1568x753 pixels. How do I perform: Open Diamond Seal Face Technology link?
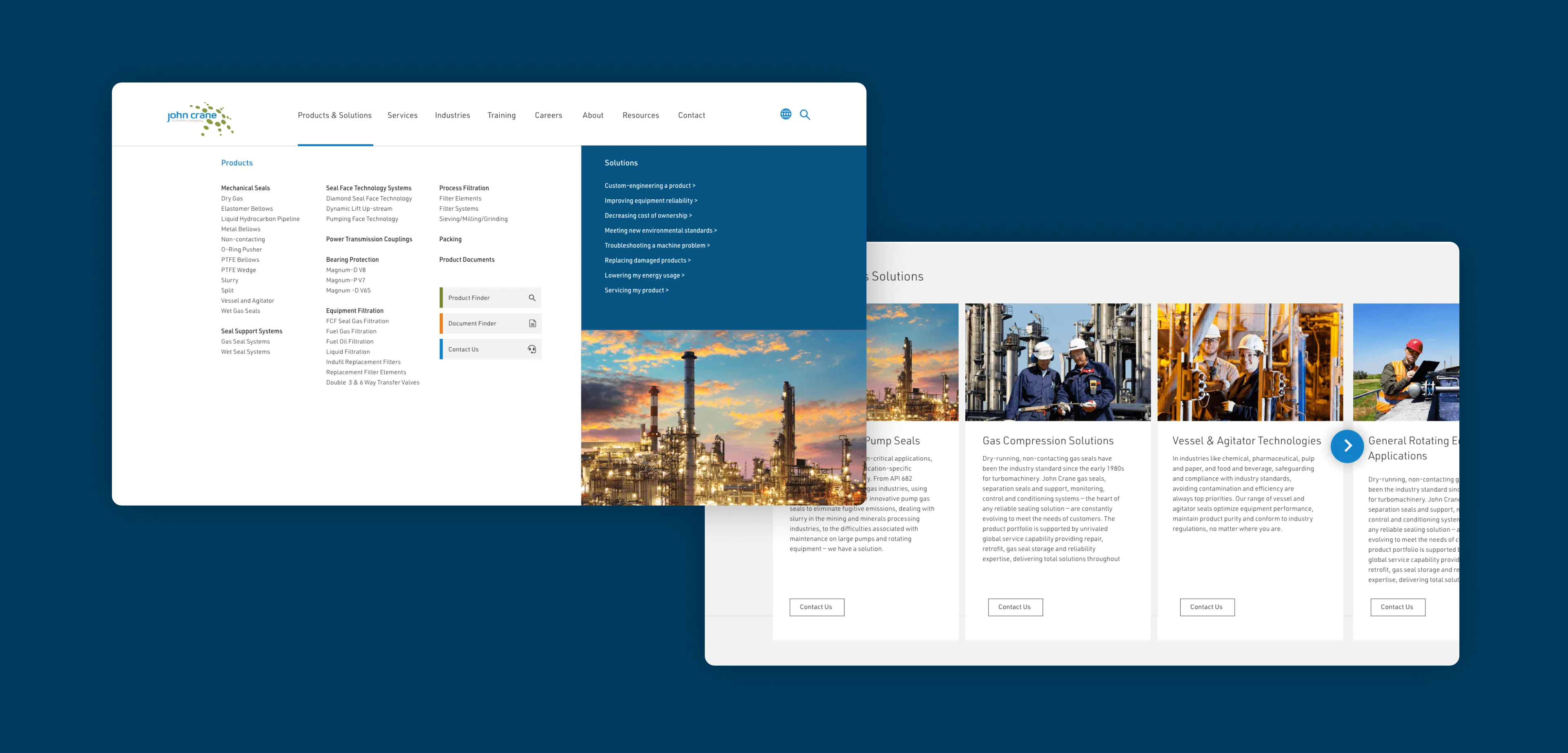click(369, 198)
